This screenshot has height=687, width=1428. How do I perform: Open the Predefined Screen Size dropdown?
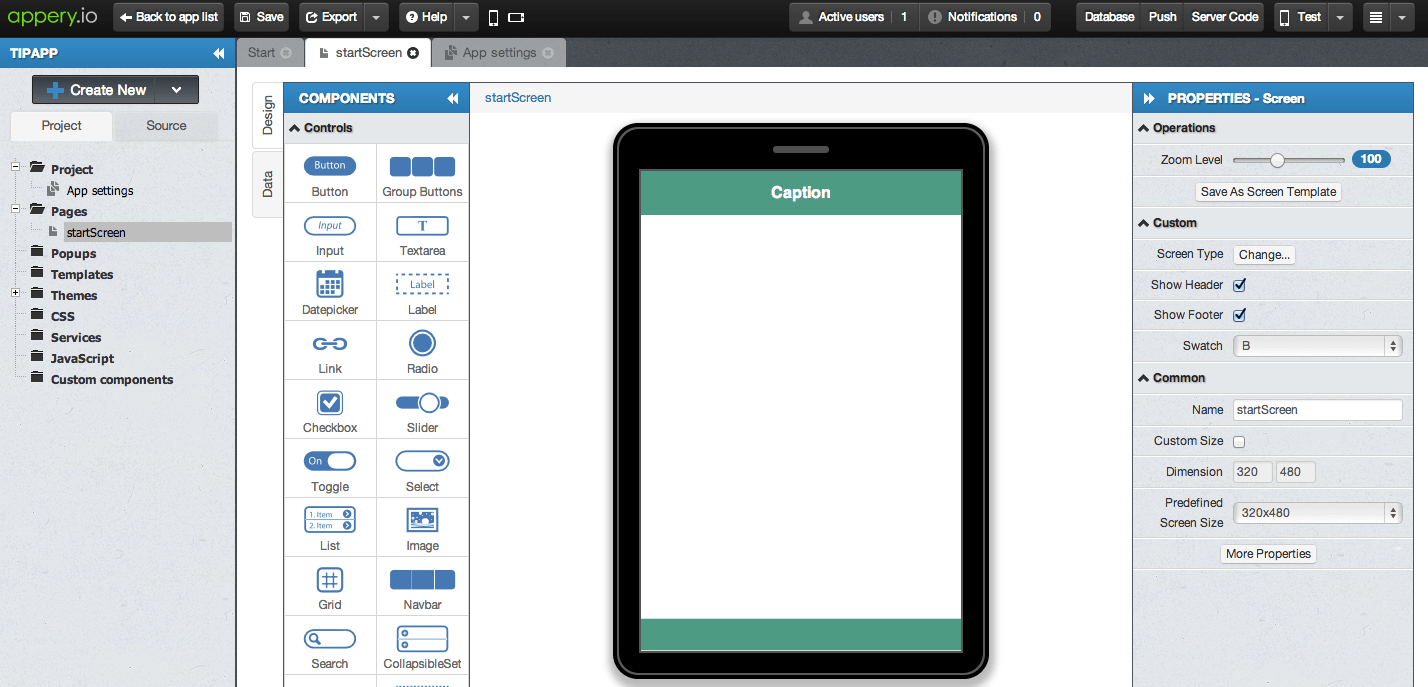1392,512
